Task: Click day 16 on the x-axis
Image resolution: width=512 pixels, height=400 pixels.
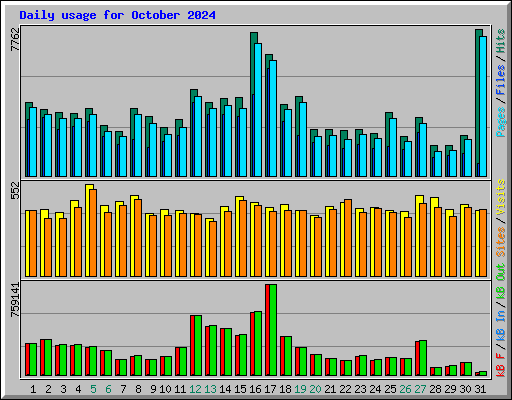Action: coord(255,389)
